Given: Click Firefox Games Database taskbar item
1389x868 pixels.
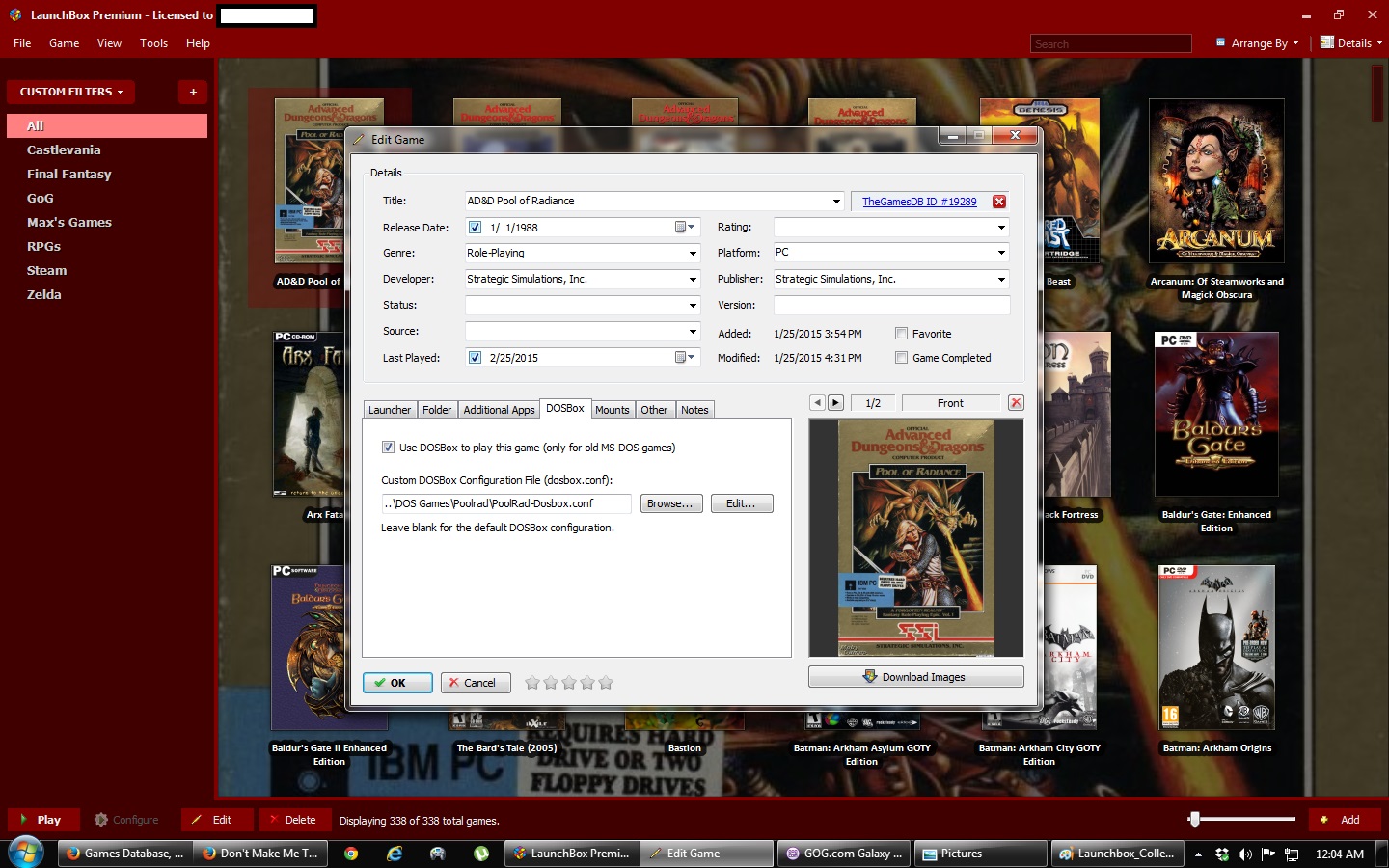Looking at the screenshot, I should point(125,854).
